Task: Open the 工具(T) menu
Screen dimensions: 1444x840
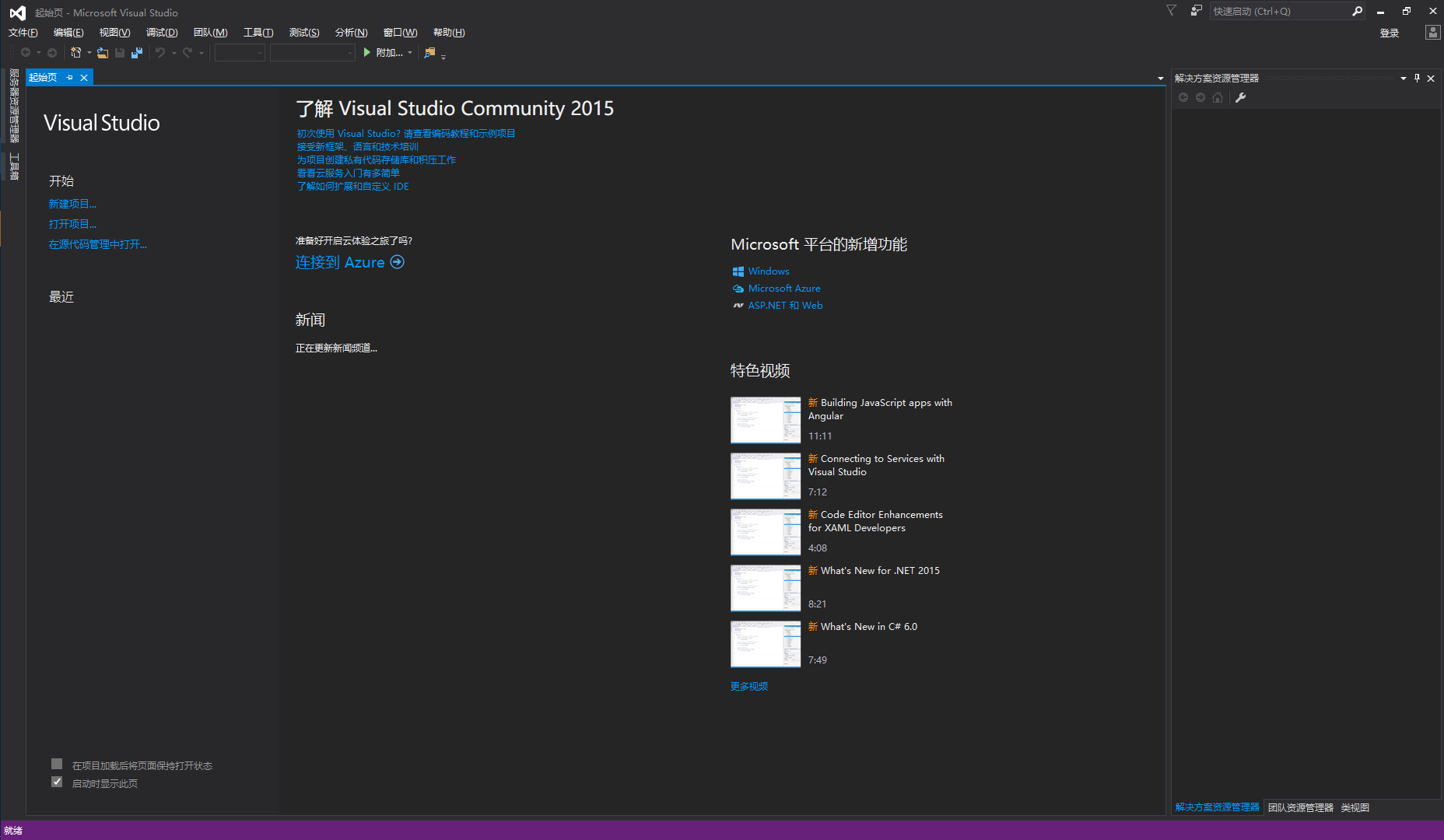Action: [x=258, y=33]
